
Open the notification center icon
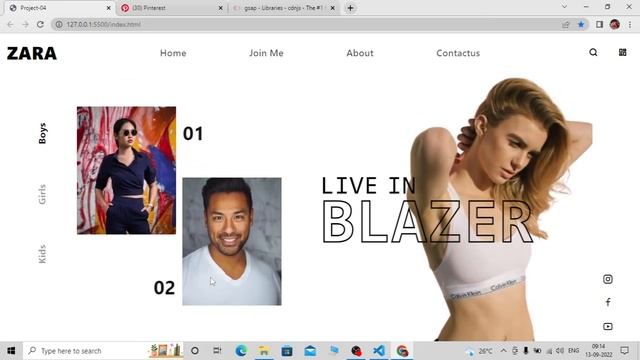coord(624,351)
